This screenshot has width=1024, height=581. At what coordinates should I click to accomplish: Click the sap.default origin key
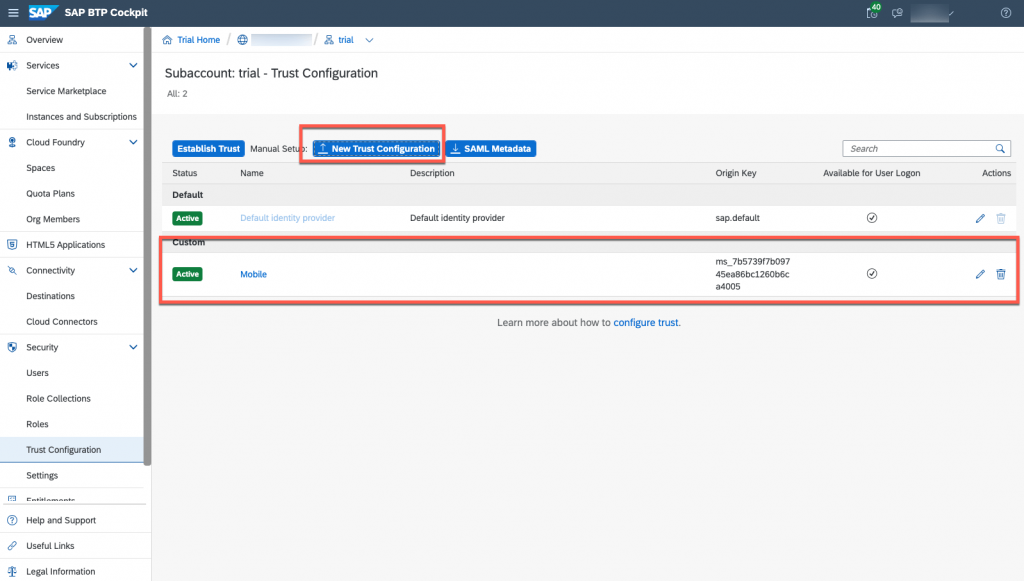tap(737, 218)
